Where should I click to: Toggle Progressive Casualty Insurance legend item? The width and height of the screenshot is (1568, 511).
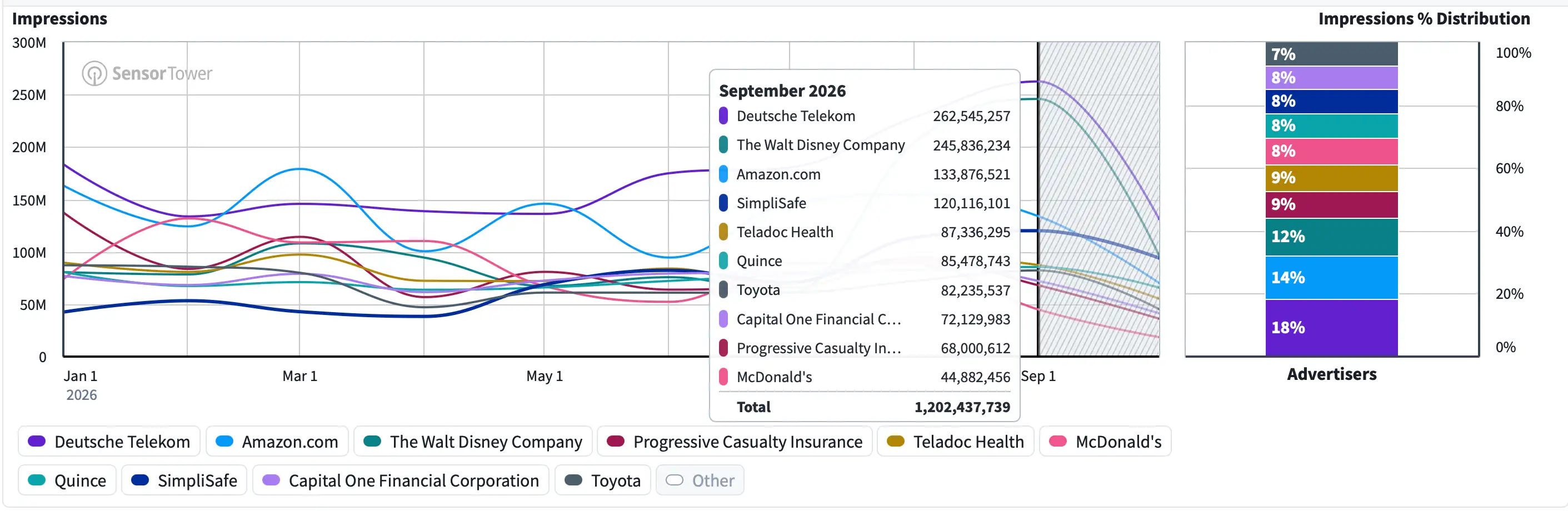click(735, 442)
